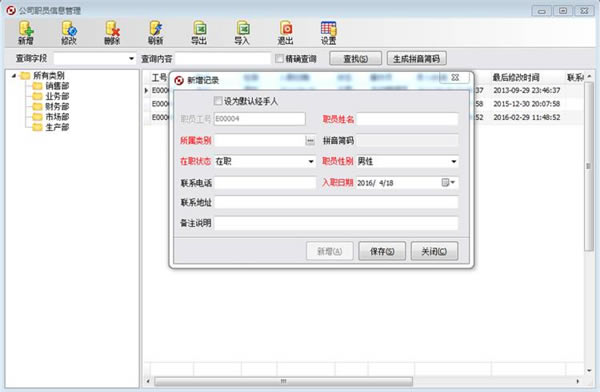The image size is (600, 392).
Task: Click the vertical scrollbar down arrow
Action: [x=589, y=371]
